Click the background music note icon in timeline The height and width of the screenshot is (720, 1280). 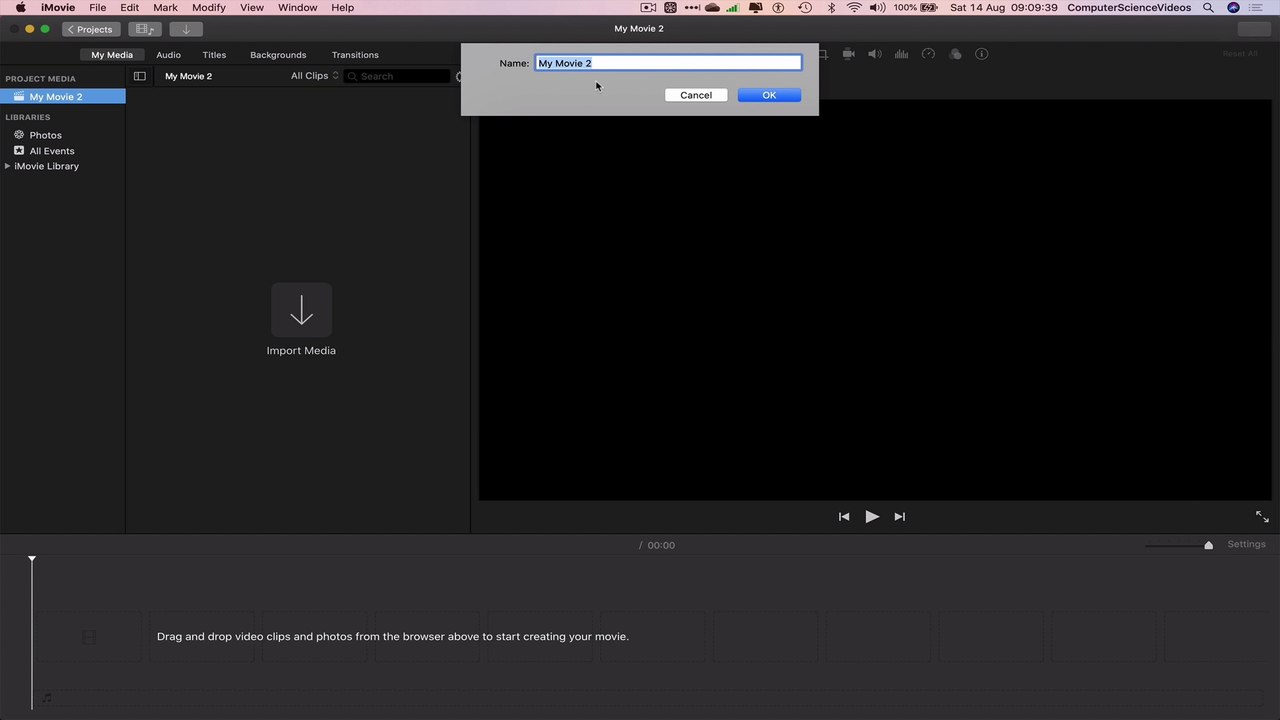pos(47,697)
